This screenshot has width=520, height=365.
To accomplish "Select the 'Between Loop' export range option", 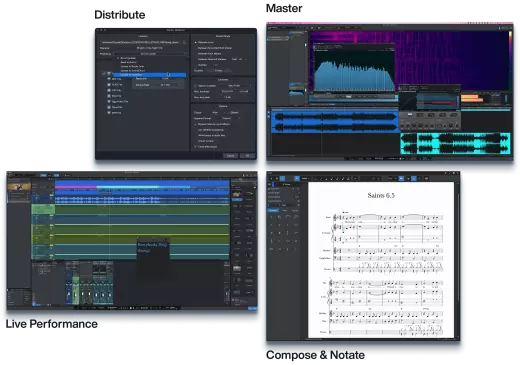I will pos(204,42).
